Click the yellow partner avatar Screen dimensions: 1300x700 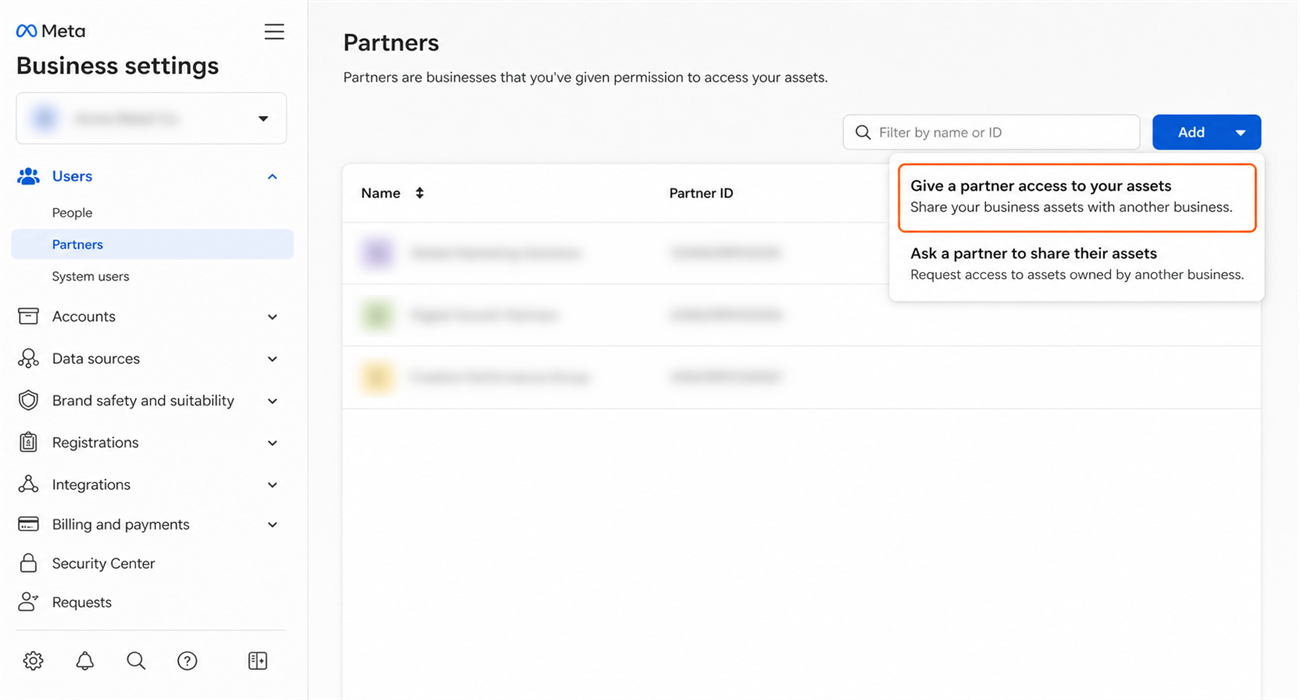coord(377,378)
